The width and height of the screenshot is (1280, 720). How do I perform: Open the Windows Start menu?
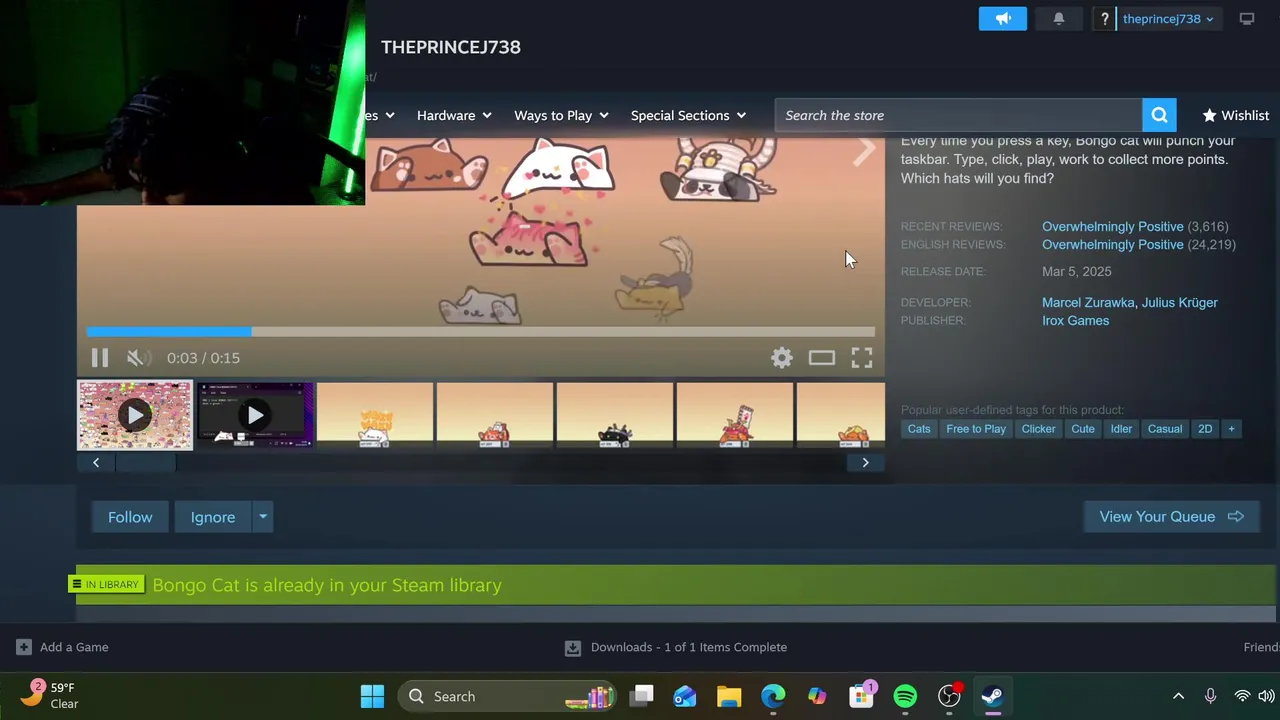point(372,696)
